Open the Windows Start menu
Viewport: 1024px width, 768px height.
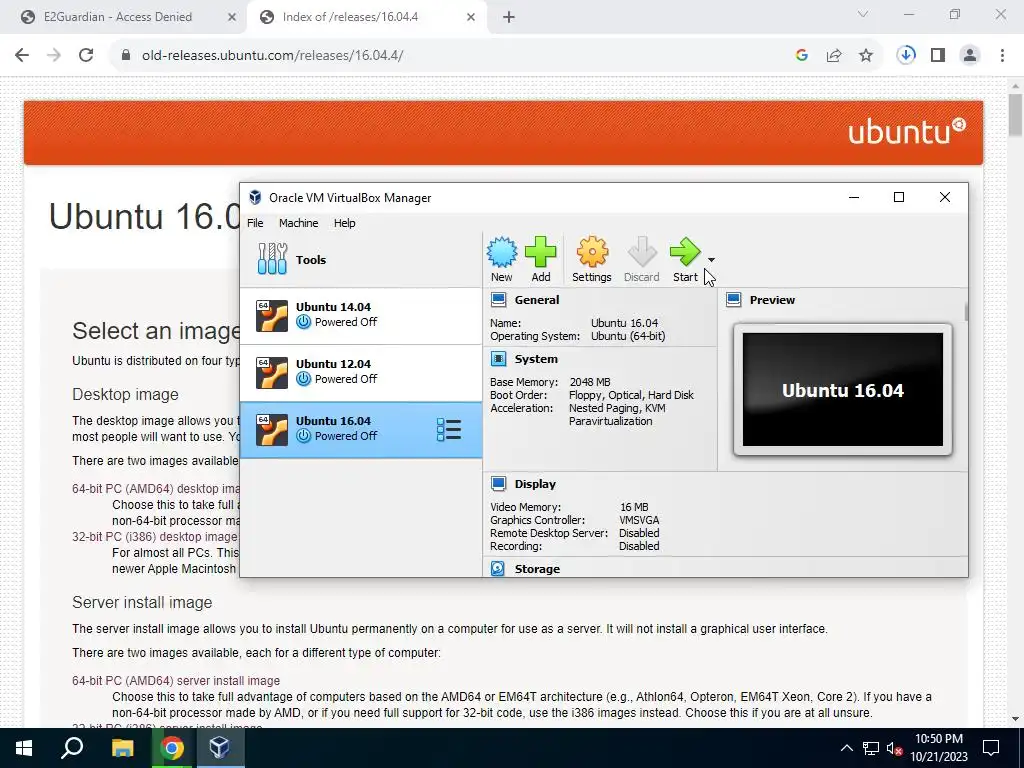point(24,748)
